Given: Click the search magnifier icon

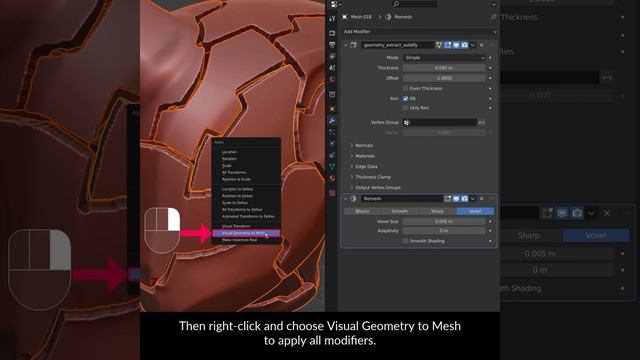Looking at the screenshot, I should 396,4.
